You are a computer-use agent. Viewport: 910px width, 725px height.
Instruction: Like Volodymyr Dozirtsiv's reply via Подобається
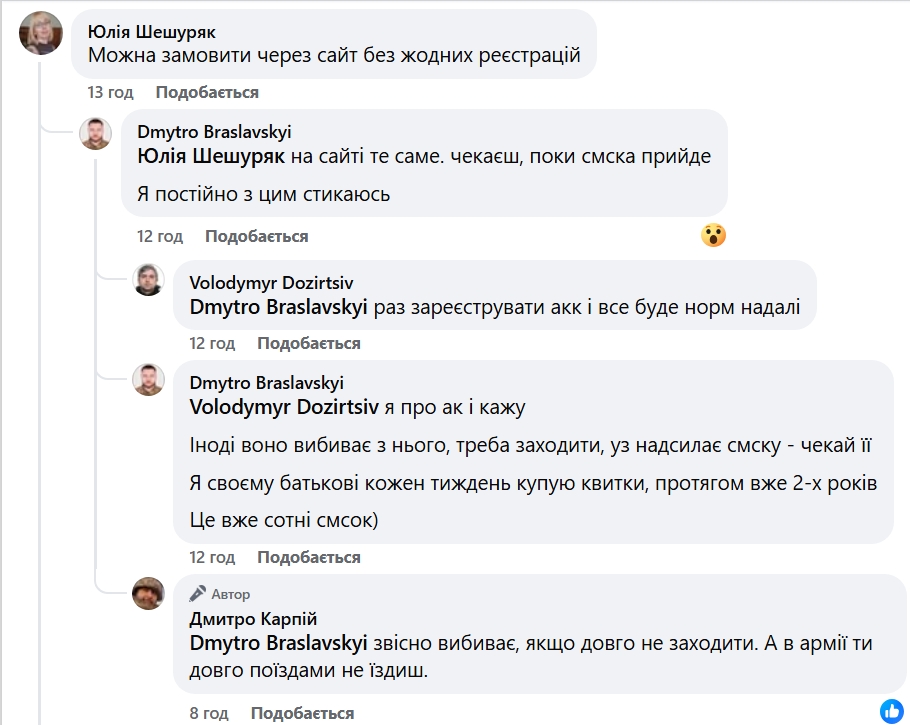click(308, 343)
